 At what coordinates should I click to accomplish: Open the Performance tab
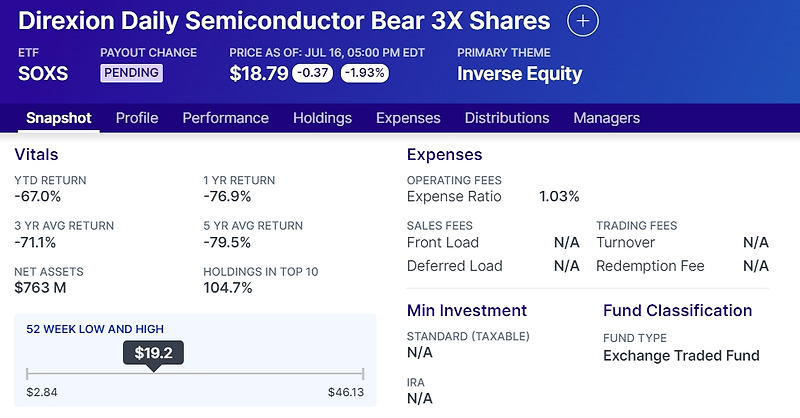click(x=225, y=118)
